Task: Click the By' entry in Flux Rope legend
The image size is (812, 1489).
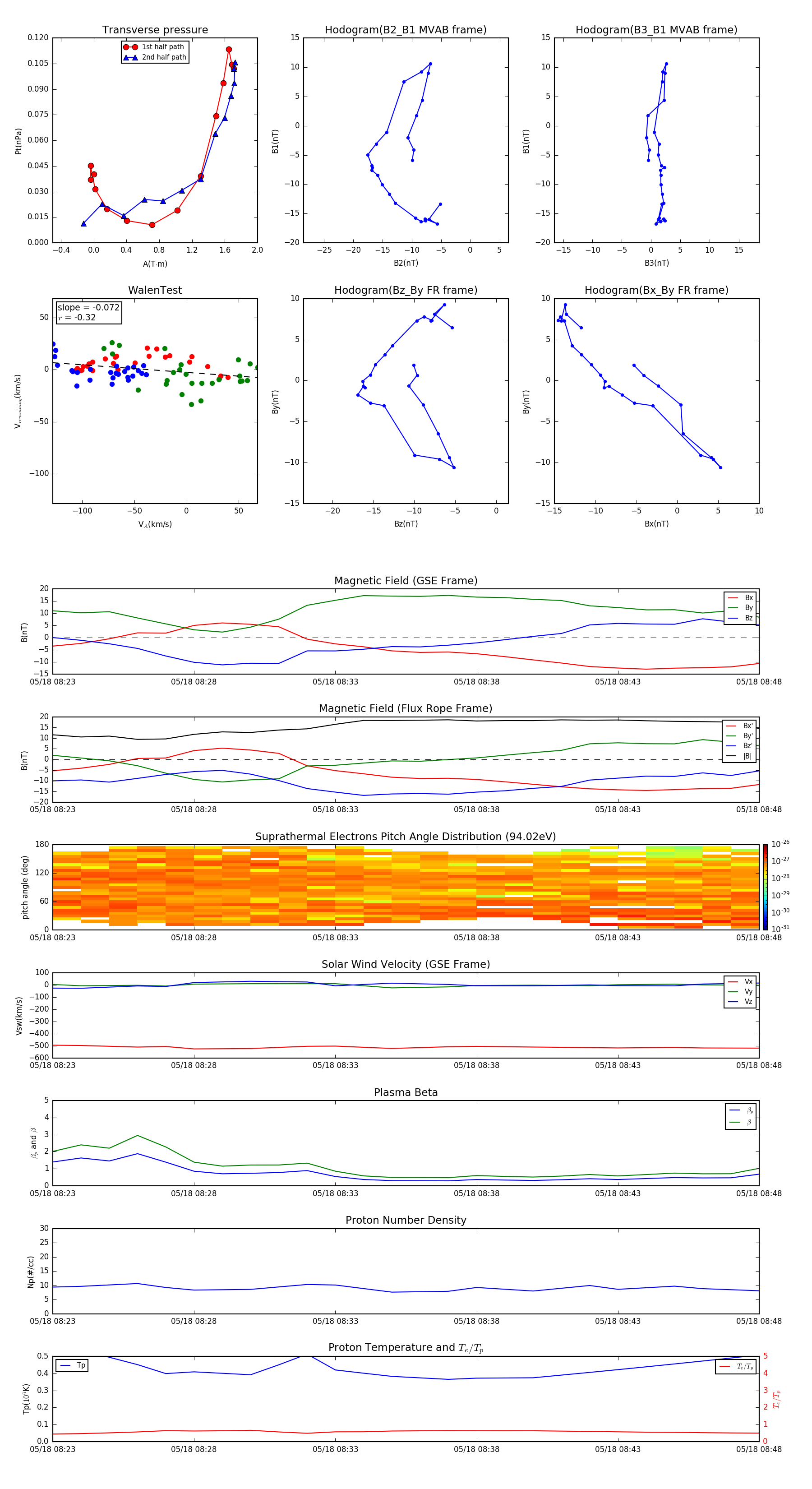Action: [x=739, y=736]
